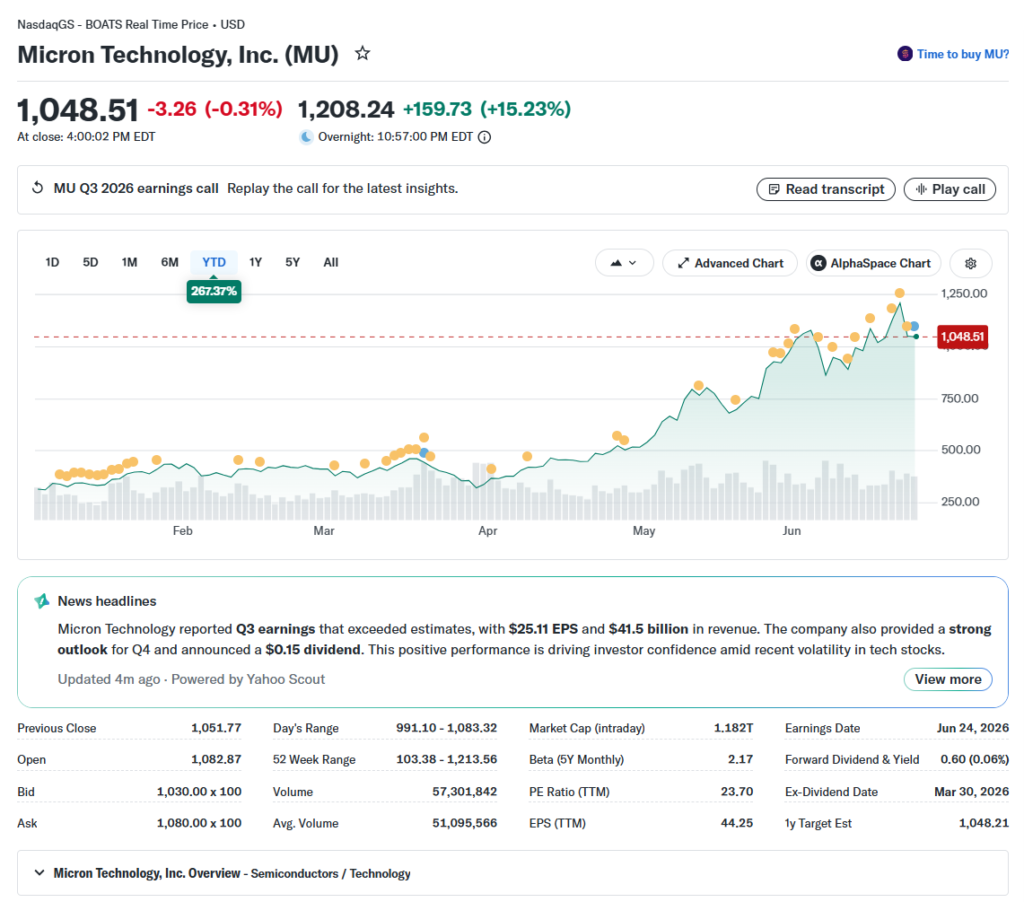View more news headlines
The width and height of the screenshot is (1024, 902).
pos(948,679)
